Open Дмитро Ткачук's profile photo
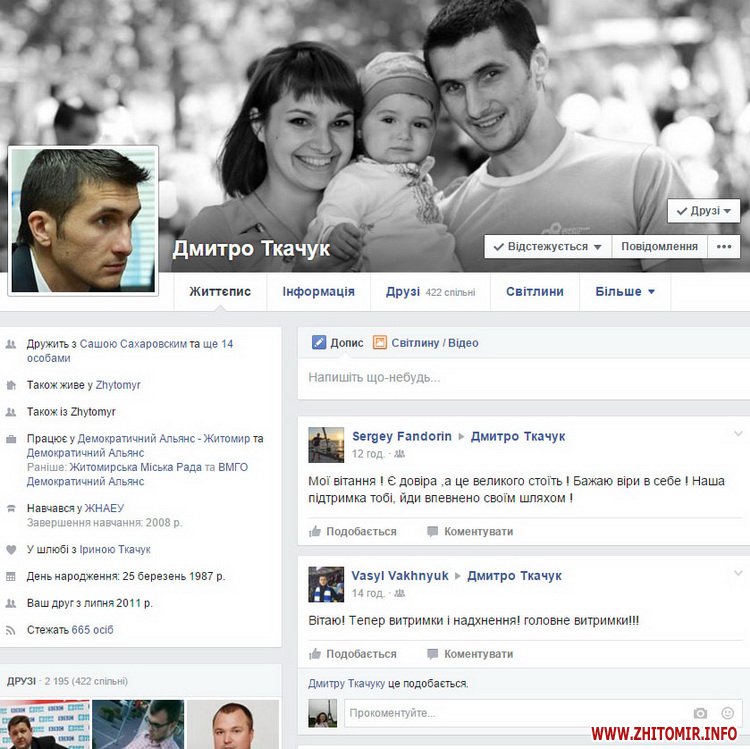The height and width of the screenshot is (749, 750). tap(83, 221)
